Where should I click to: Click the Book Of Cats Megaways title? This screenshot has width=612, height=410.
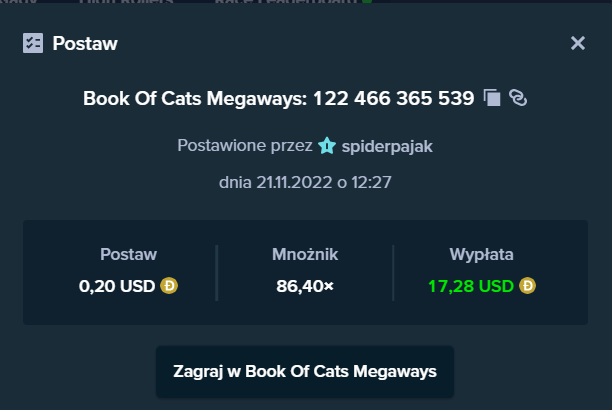[x=195, y=98]
